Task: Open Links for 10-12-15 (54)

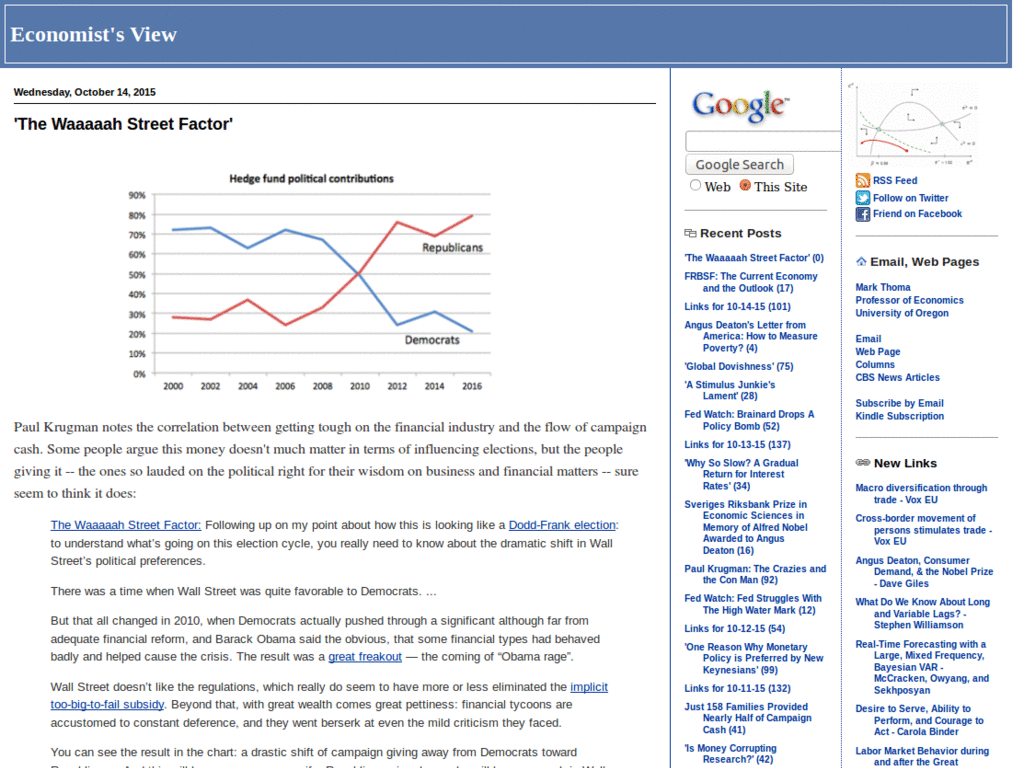Action: point(735,628)
